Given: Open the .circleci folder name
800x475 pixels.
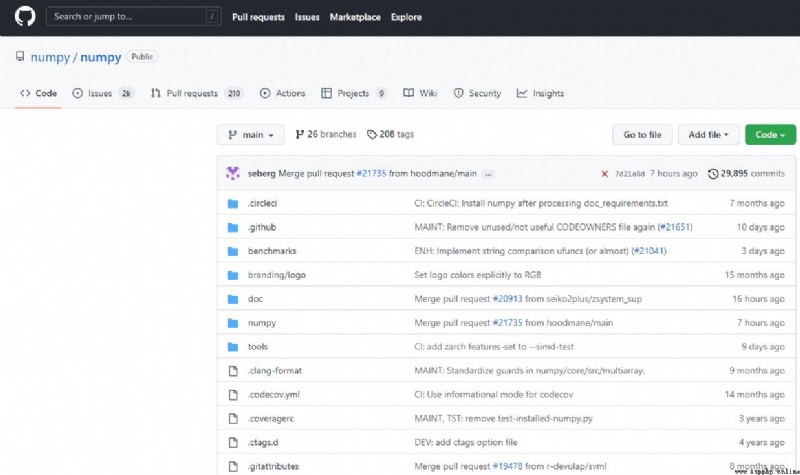Looking at the screenshot, I should pyautogui.click(x=262, y=203).
